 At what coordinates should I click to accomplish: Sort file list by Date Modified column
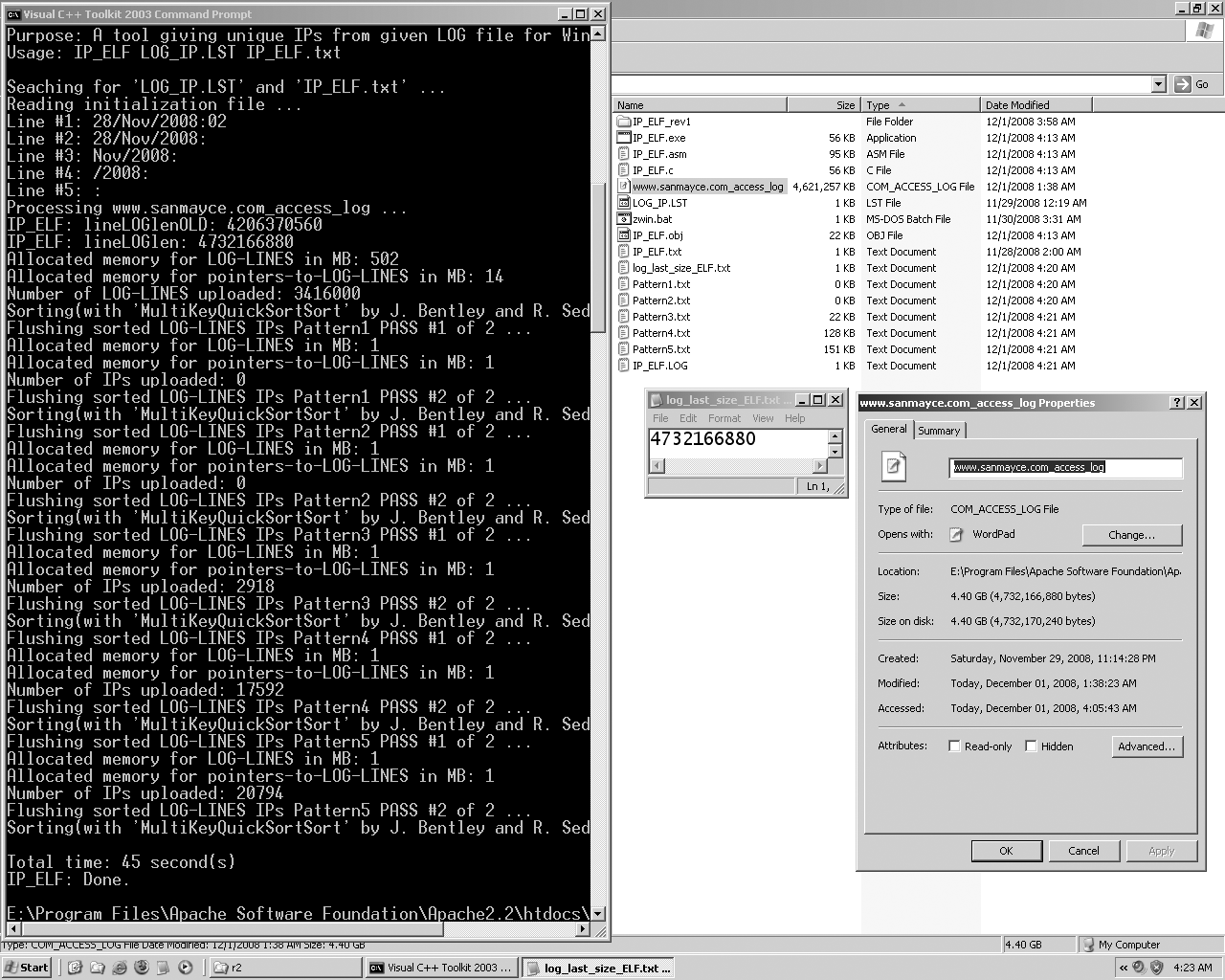pyautogui.click(x=1036, y=105)
